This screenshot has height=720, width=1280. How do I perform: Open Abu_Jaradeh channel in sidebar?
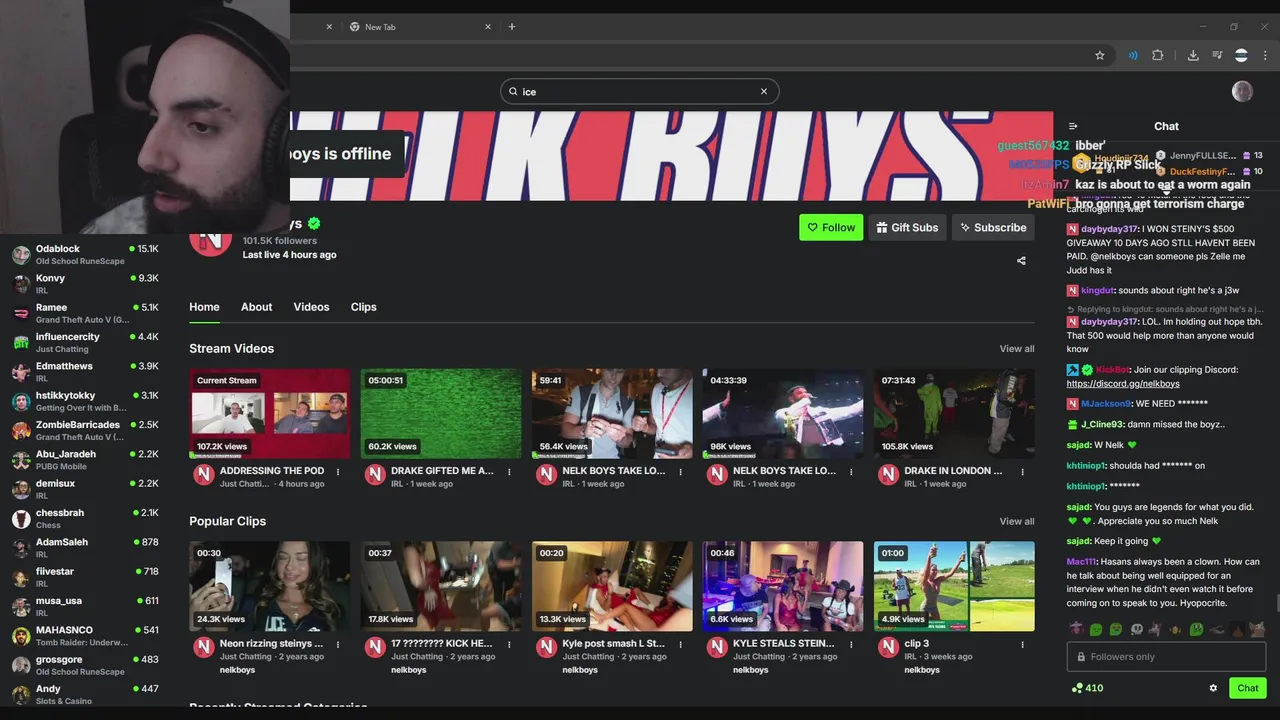(85, 460)
